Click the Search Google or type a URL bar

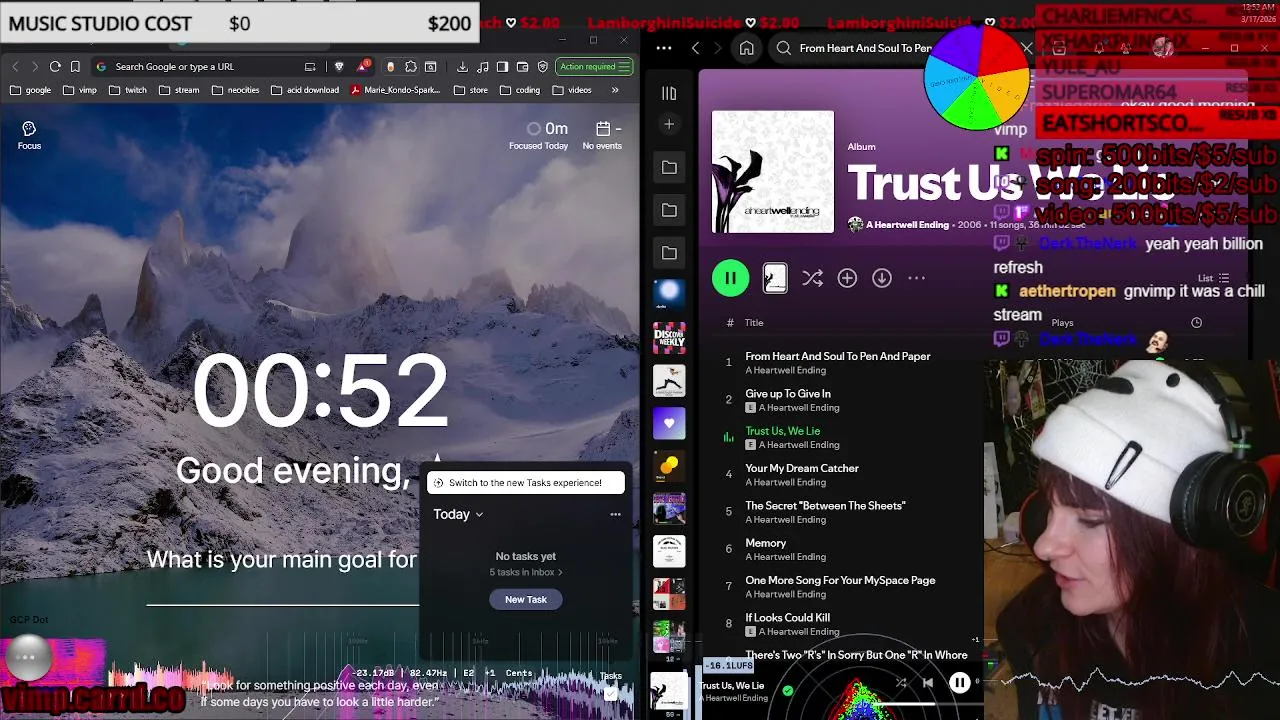[205, 66]
